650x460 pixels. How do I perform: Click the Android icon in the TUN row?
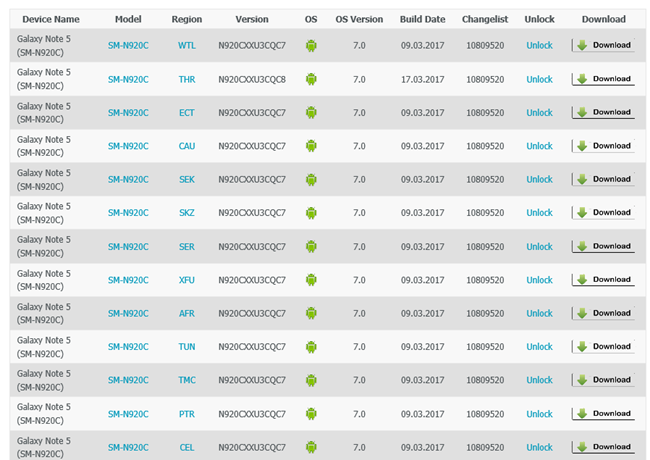pyautogui.click(x=312, y=347)
